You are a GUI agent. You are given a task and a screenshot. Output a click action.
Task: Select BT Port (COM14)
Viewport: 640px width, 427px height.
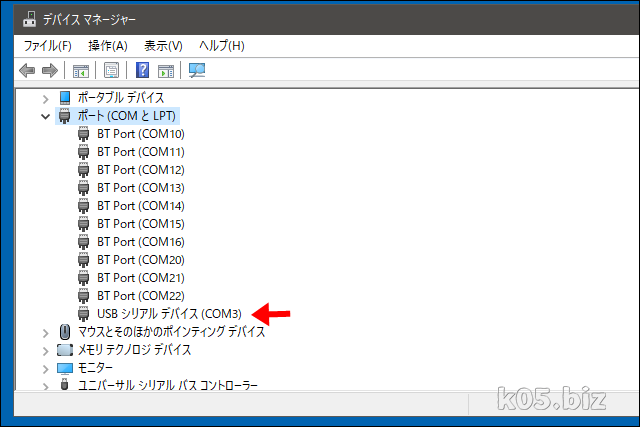[141, 206]
